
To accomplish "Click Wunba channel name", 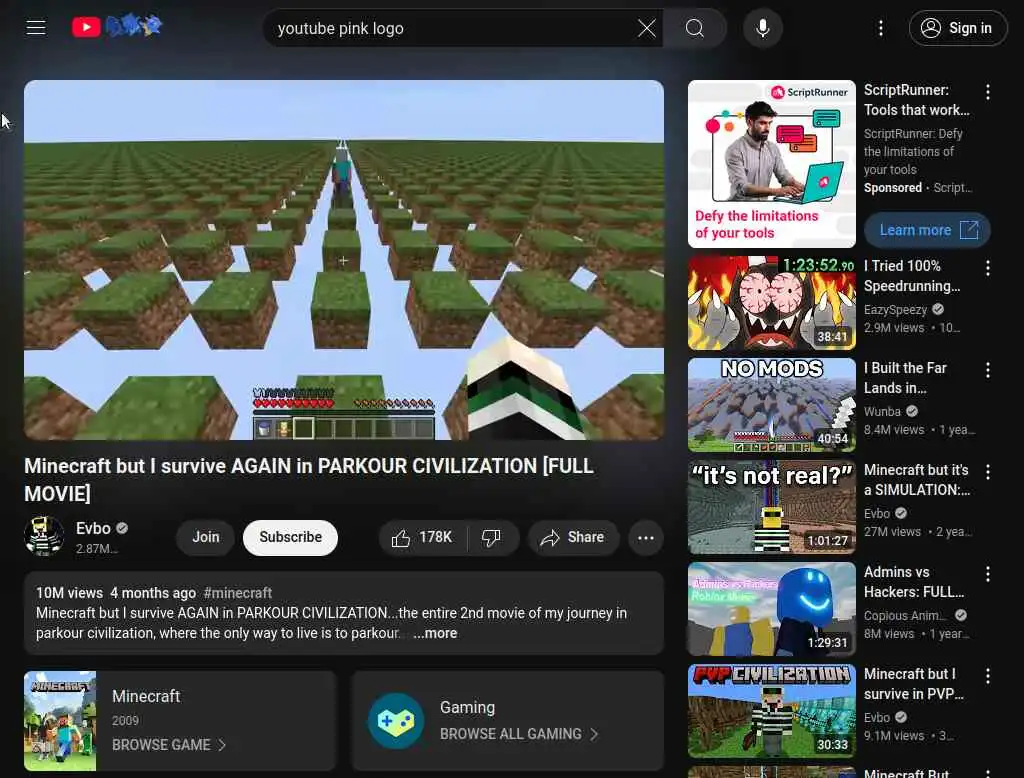I will click(882, 412).
